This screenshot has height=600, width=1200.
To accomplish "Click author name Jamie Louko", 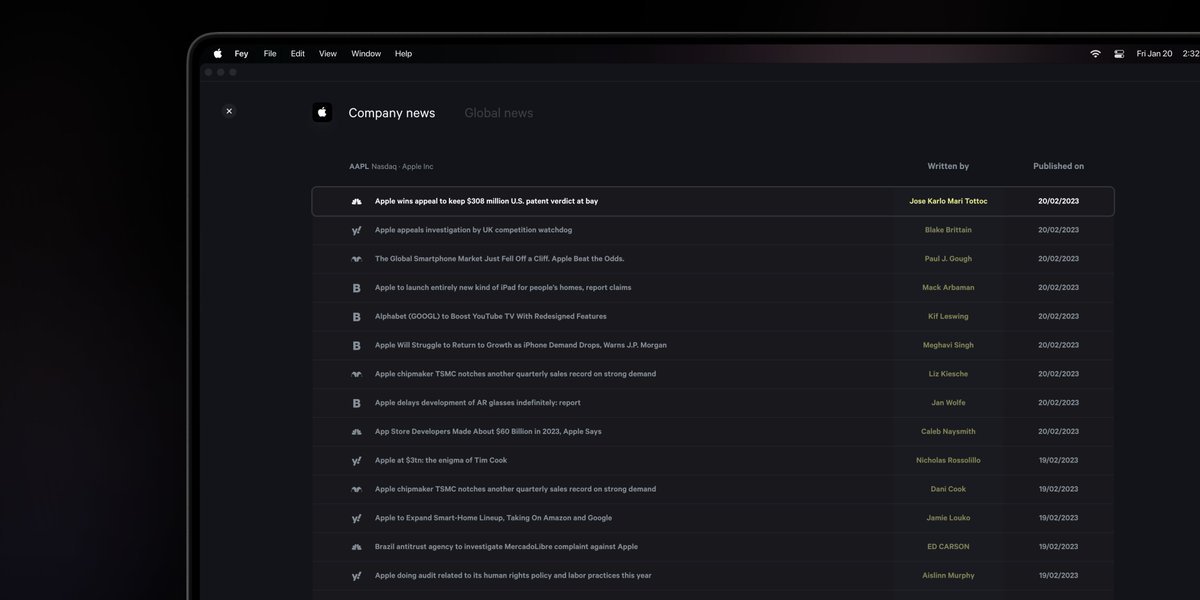I will tap(948, 518).
